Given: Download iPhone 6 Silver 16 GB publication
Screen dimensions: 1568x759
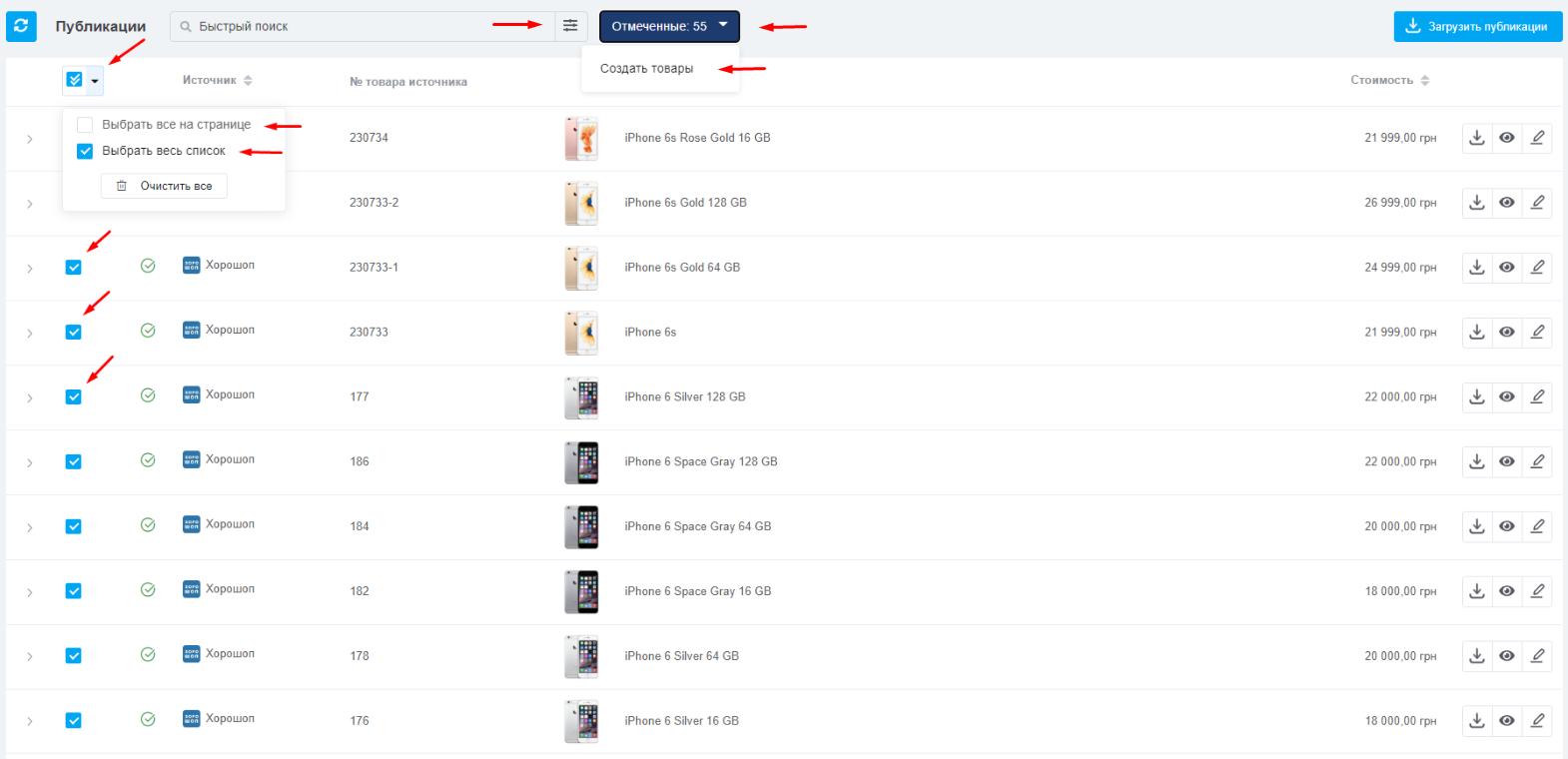Looking at the screenshot, I should tap(1477, 721).
